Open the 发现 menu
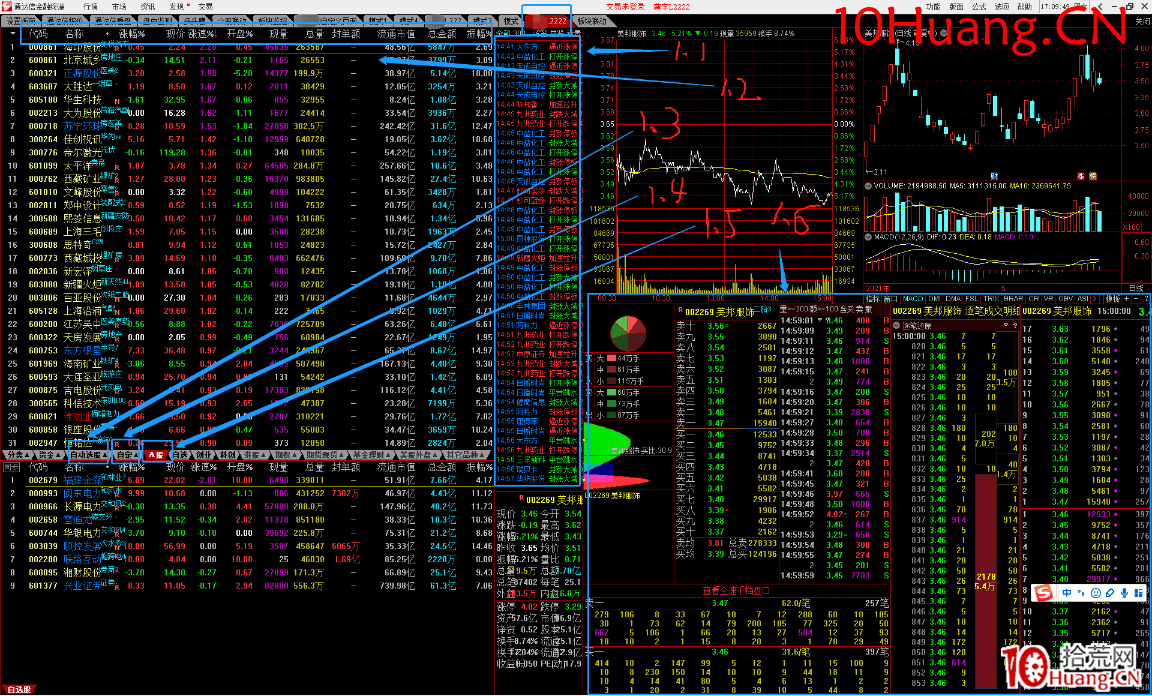 176,6
